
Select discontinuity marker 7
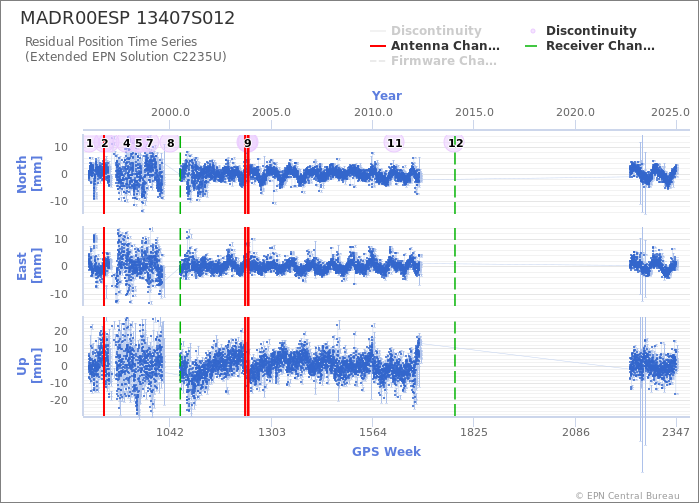(150, 143)
